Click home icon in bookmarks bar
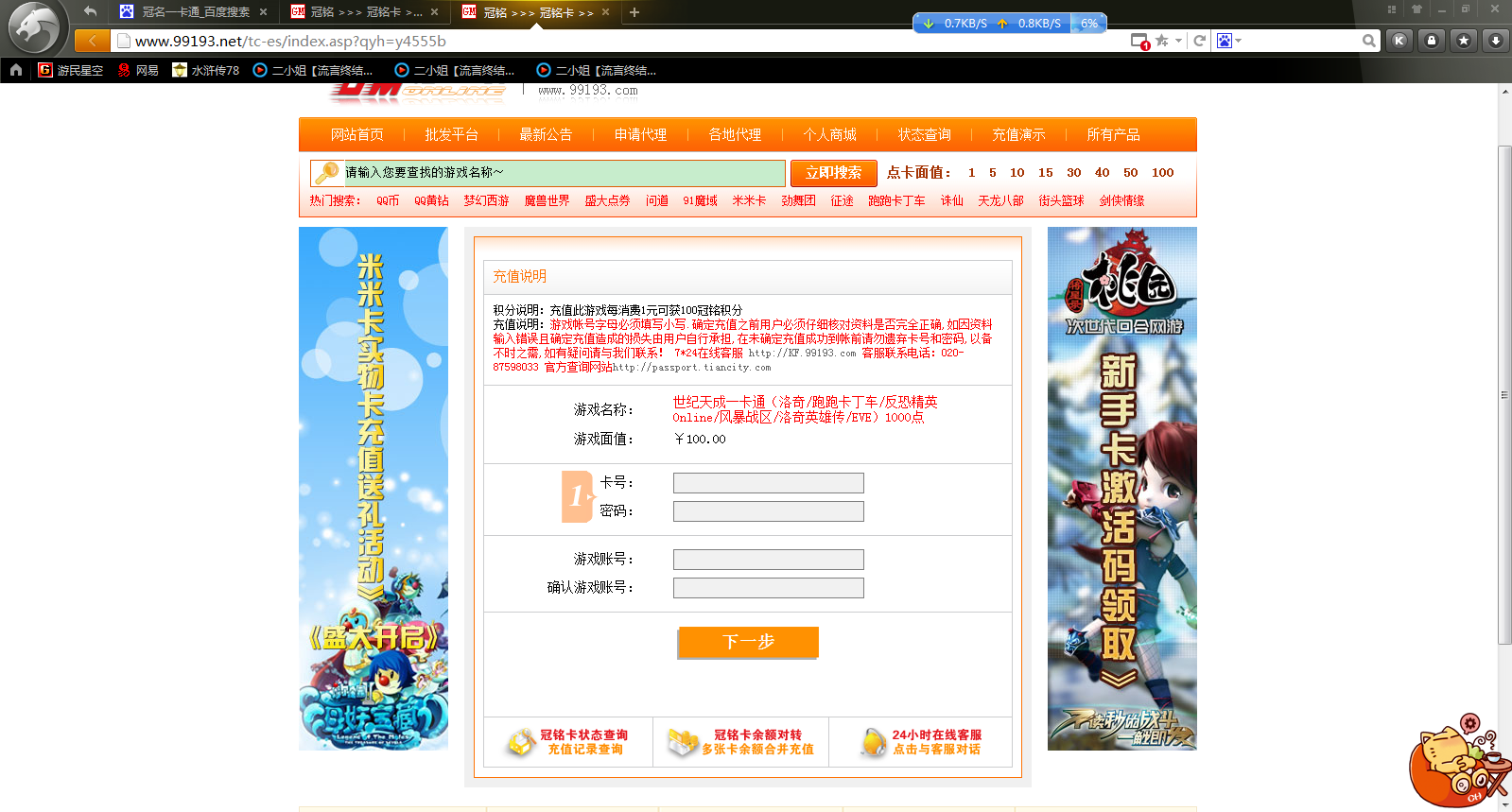This screenshot has width=1512, height=812. tap(15, 70)
